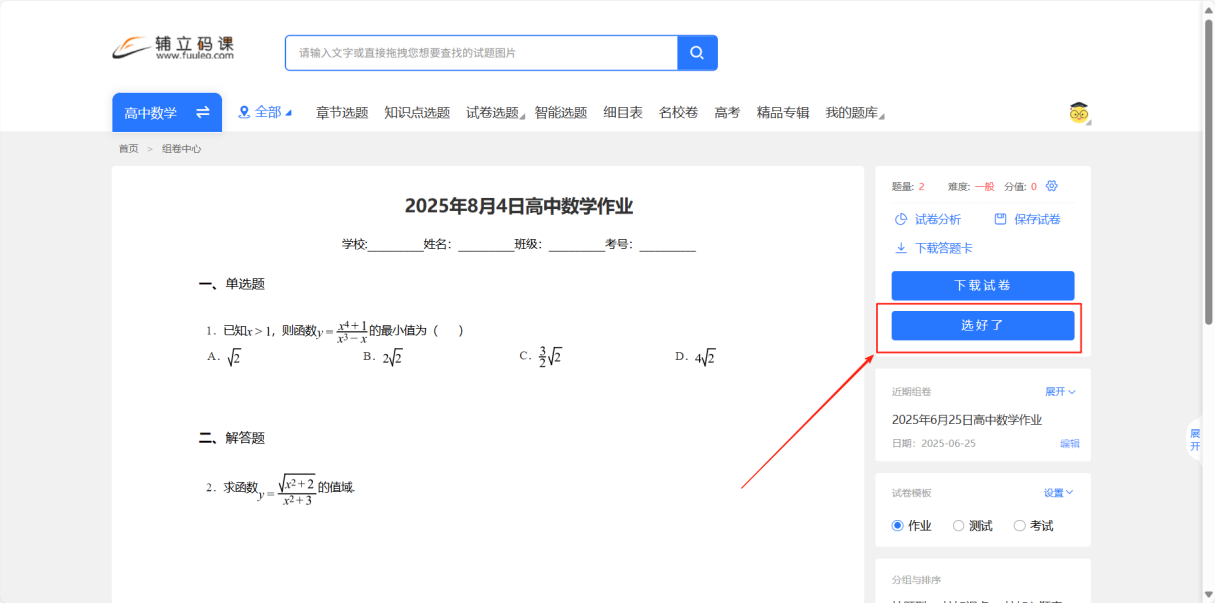Click the 姓名 blank field on paper
Image resolution: width=1215 pixels, height=603 pixels.
486,244
